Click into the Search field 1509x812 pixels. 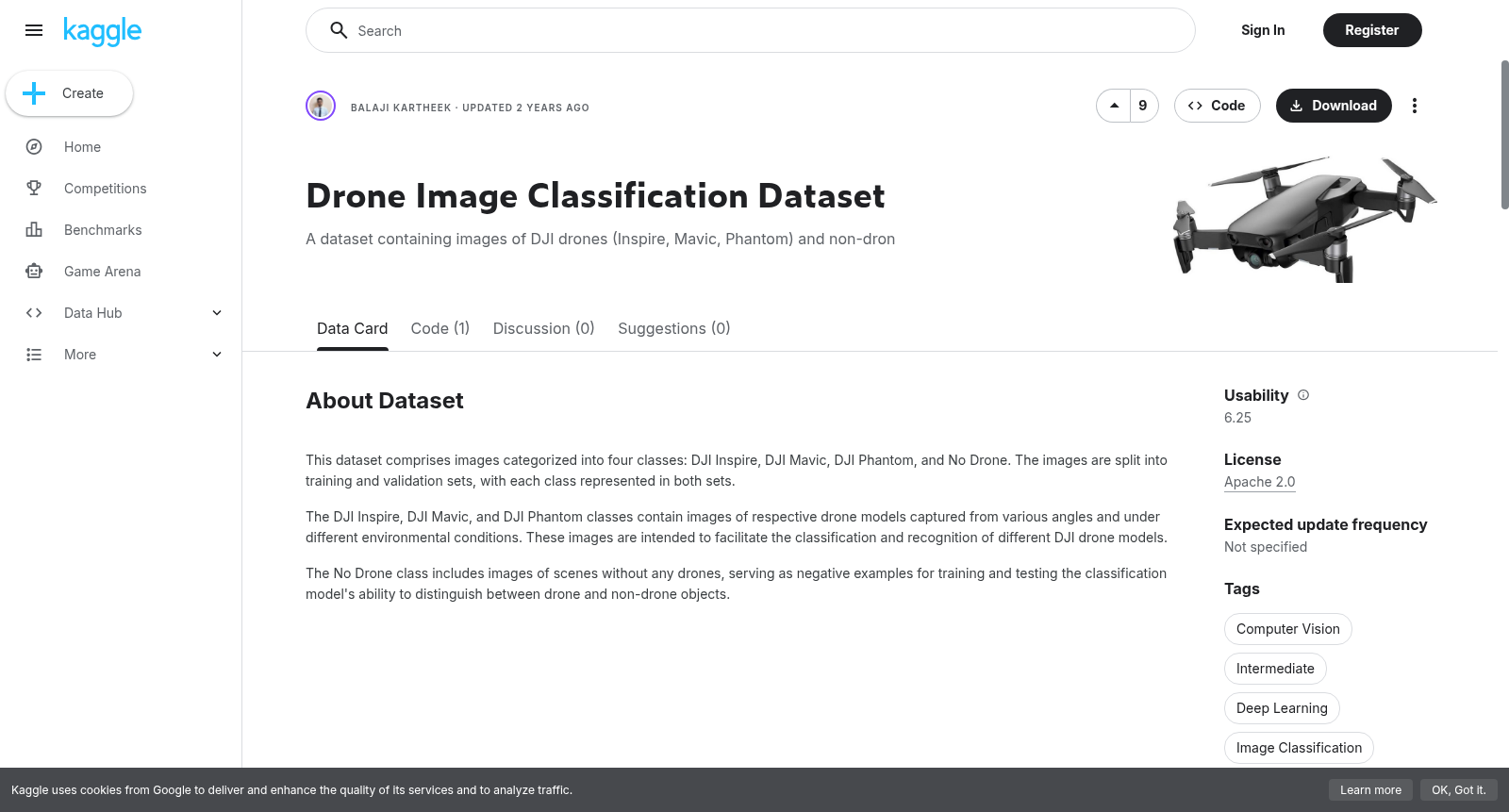pyautogui.click(x=751, y=30)
